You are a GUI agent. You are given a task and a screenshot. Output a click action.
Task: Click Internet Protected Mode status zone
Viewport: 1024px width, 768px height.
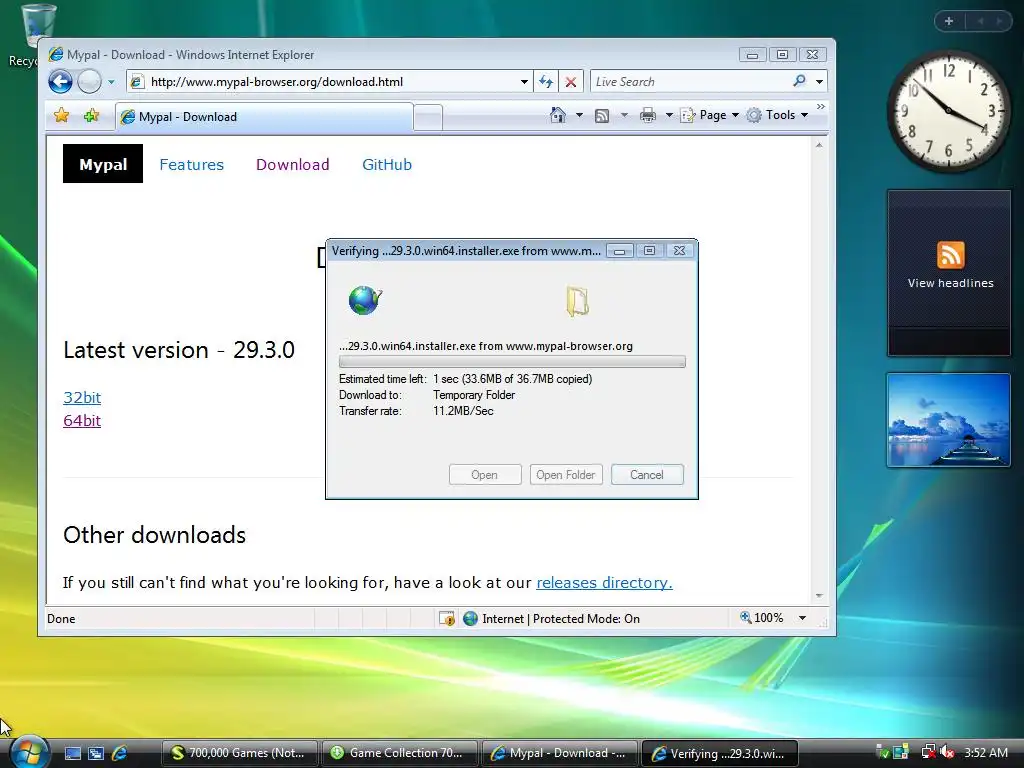point(552,618)
